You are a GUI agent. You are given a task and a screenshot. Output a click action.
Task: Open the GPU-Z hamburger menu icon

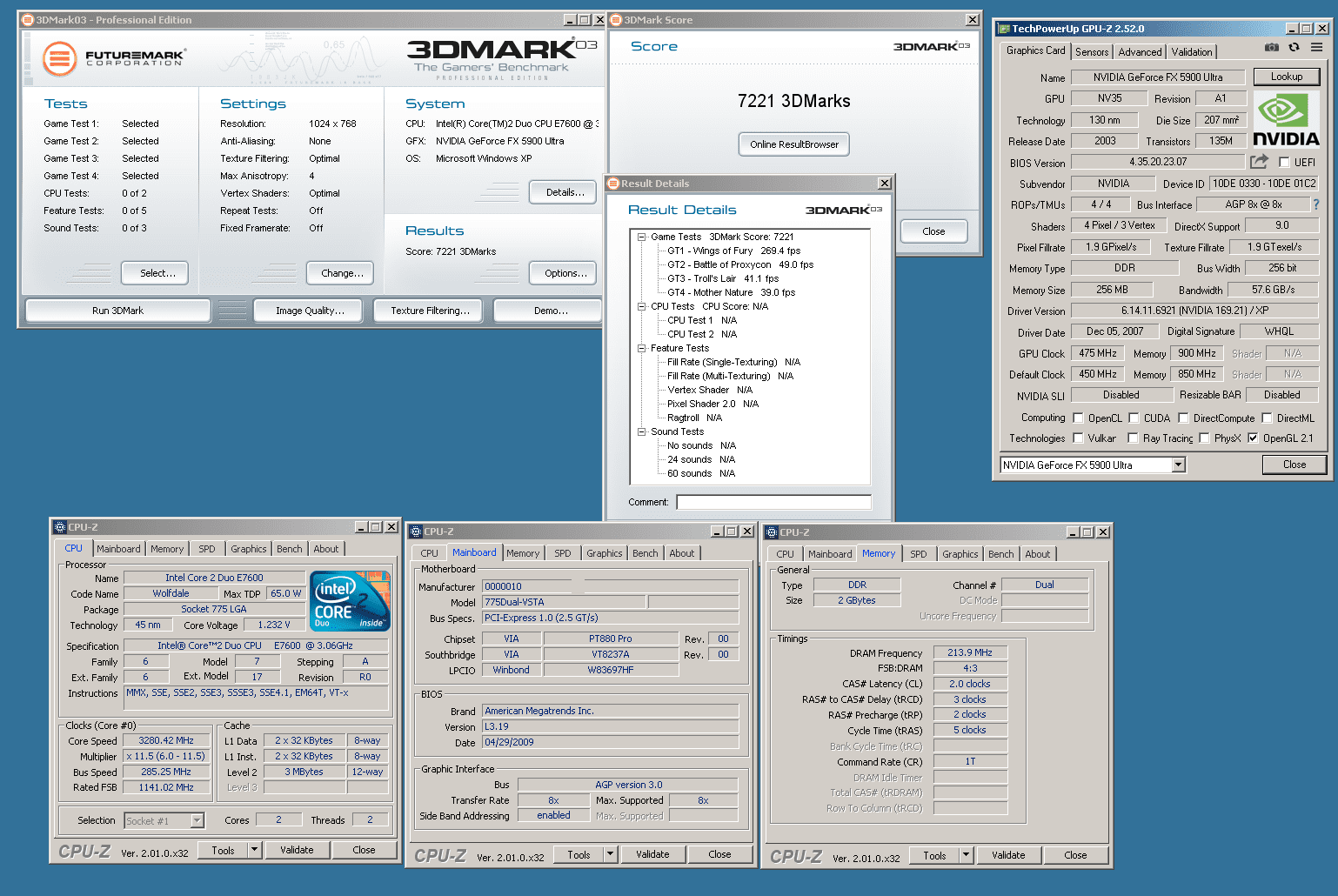pyautogui.click(x=1316, y=47)
